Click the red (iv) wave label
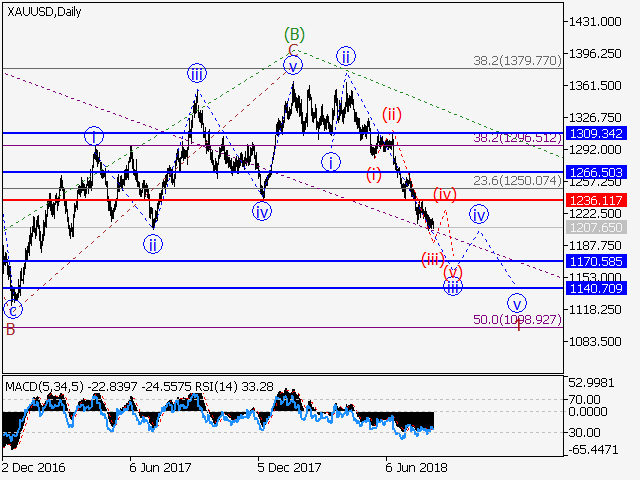The image size is (640, 480). [444, 192]
